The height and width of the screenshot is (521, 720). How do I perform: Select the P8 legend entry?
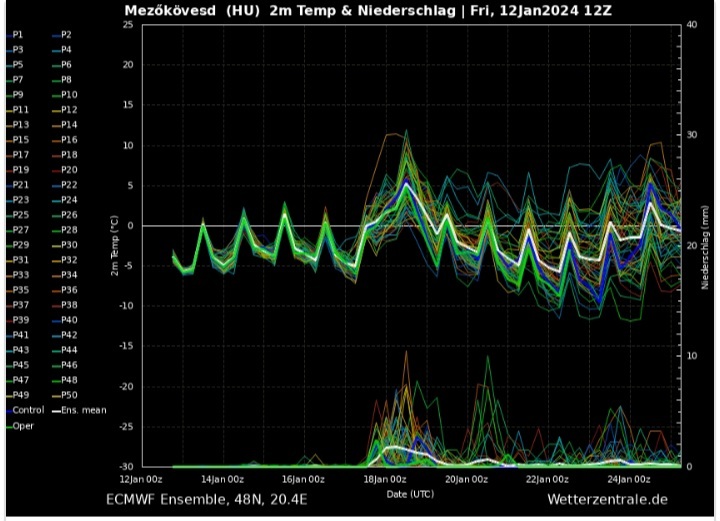coord(66,79)
